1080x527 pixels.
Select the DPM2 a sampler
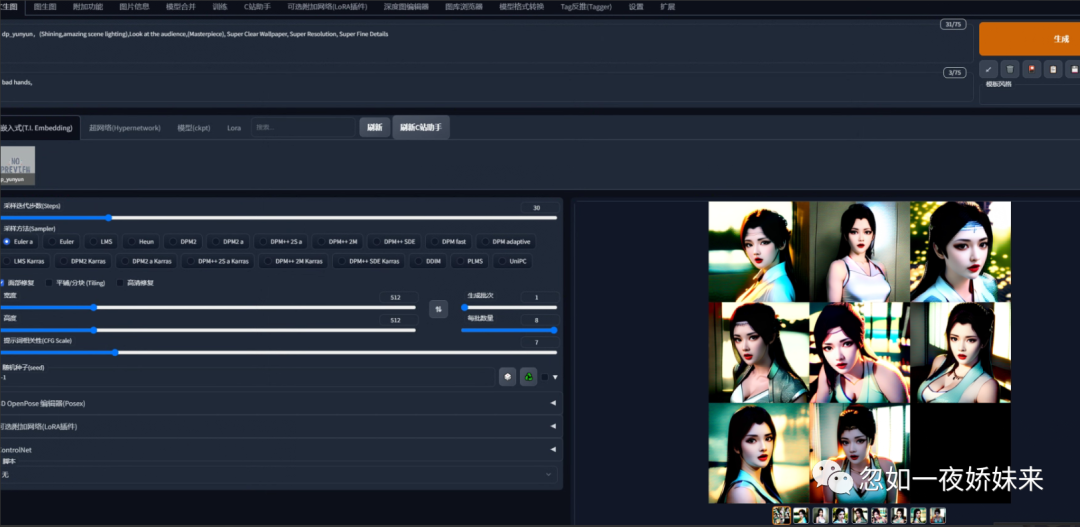click(x=228, y=242)
